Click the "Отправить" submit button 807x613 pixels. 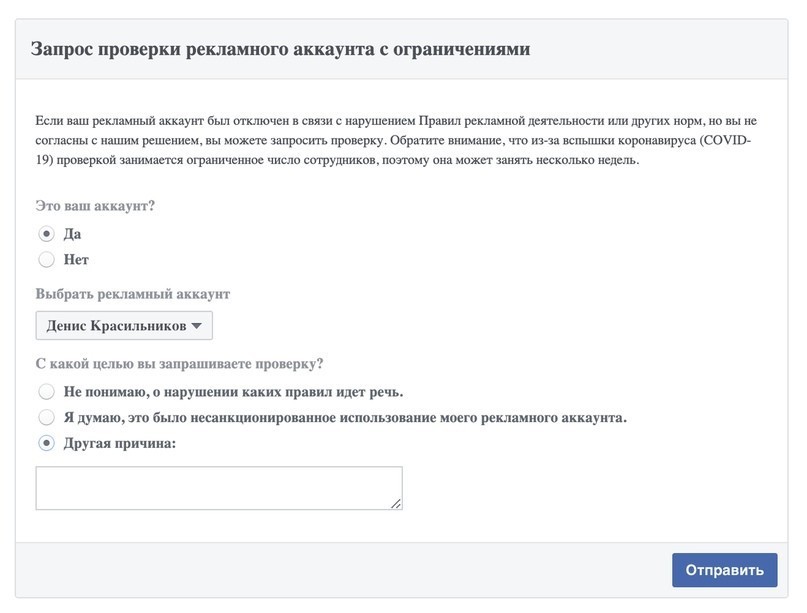coord(724,570)
